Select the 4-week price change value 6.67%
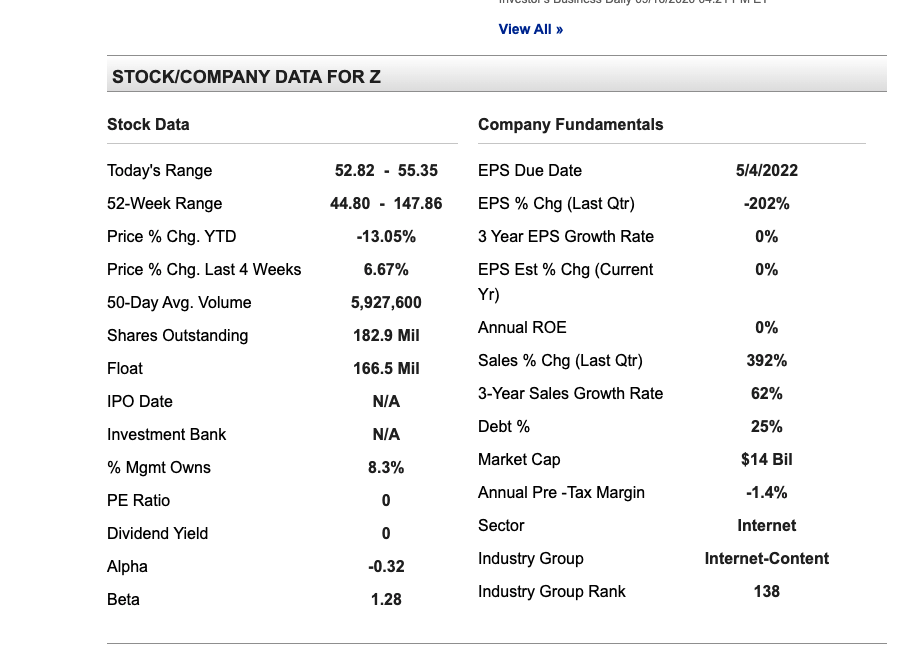This screenshot has width=900, height=646. 386,269
